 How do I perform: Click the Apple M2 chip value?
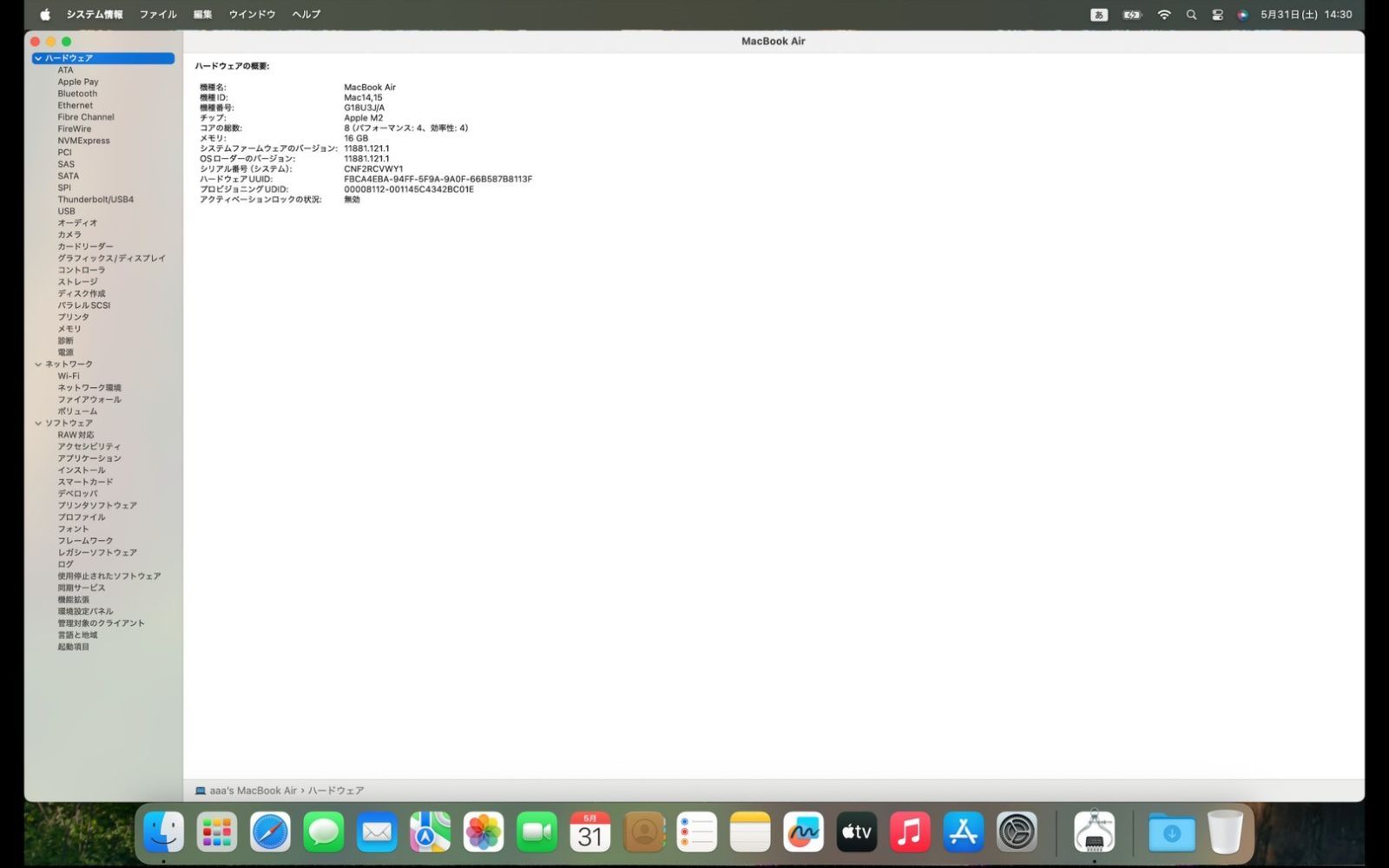(x=363, y=118)
